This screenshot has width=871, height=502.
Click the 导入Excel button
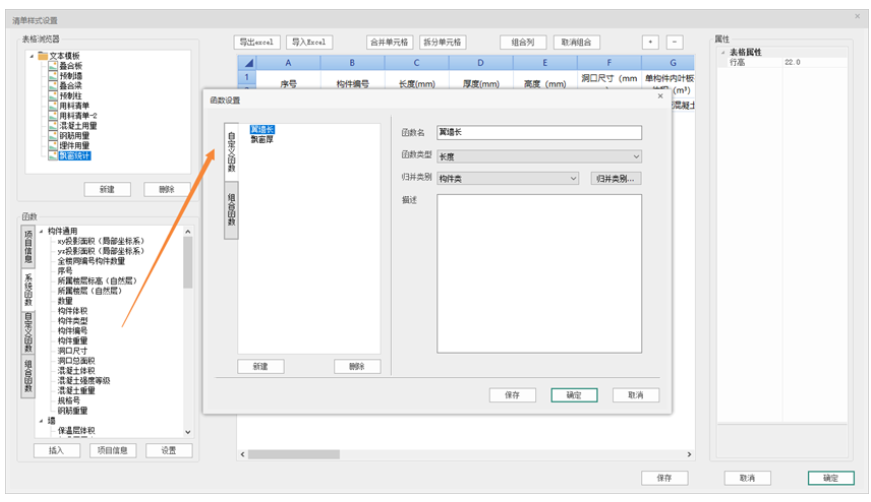click(309, 42)
